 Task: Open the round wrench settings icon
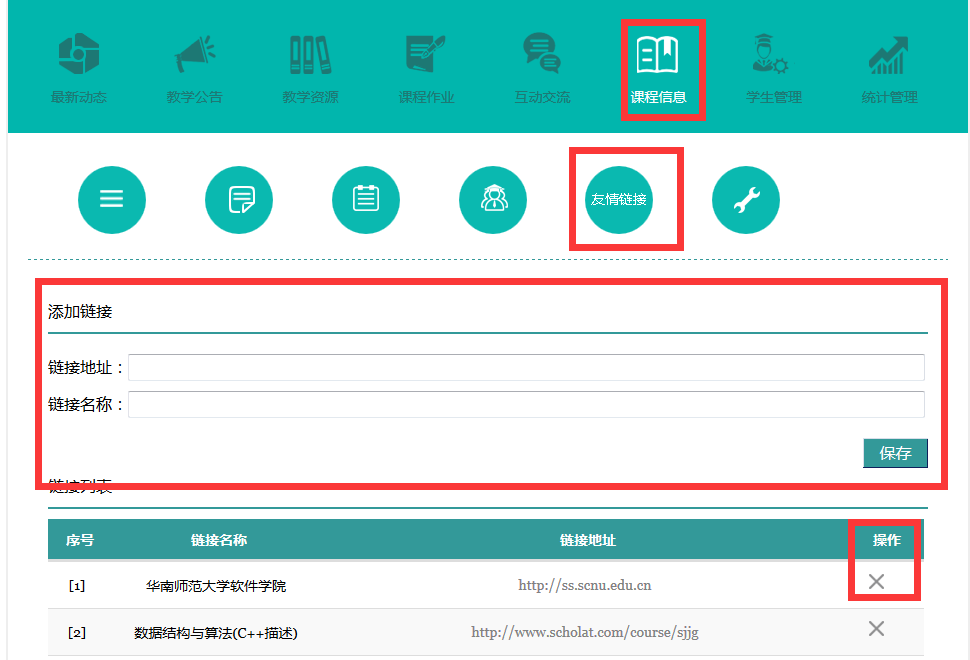coord(746,200)
